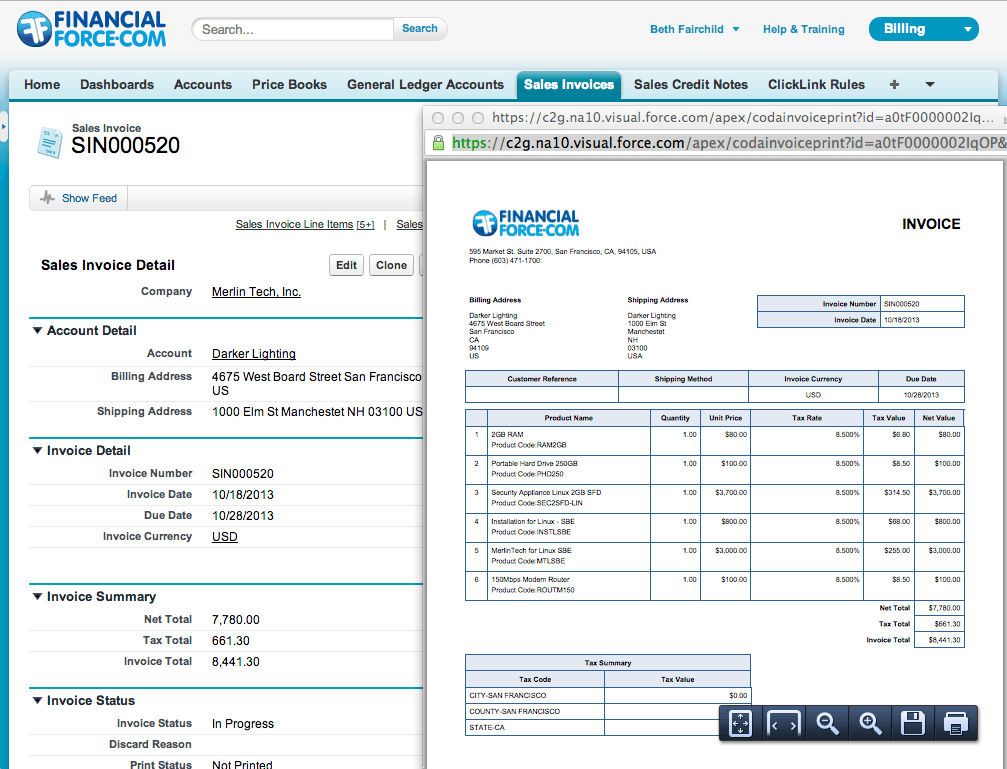1007x769 pixels.
Task: Open the Home tab
Action: pos(42,85)
